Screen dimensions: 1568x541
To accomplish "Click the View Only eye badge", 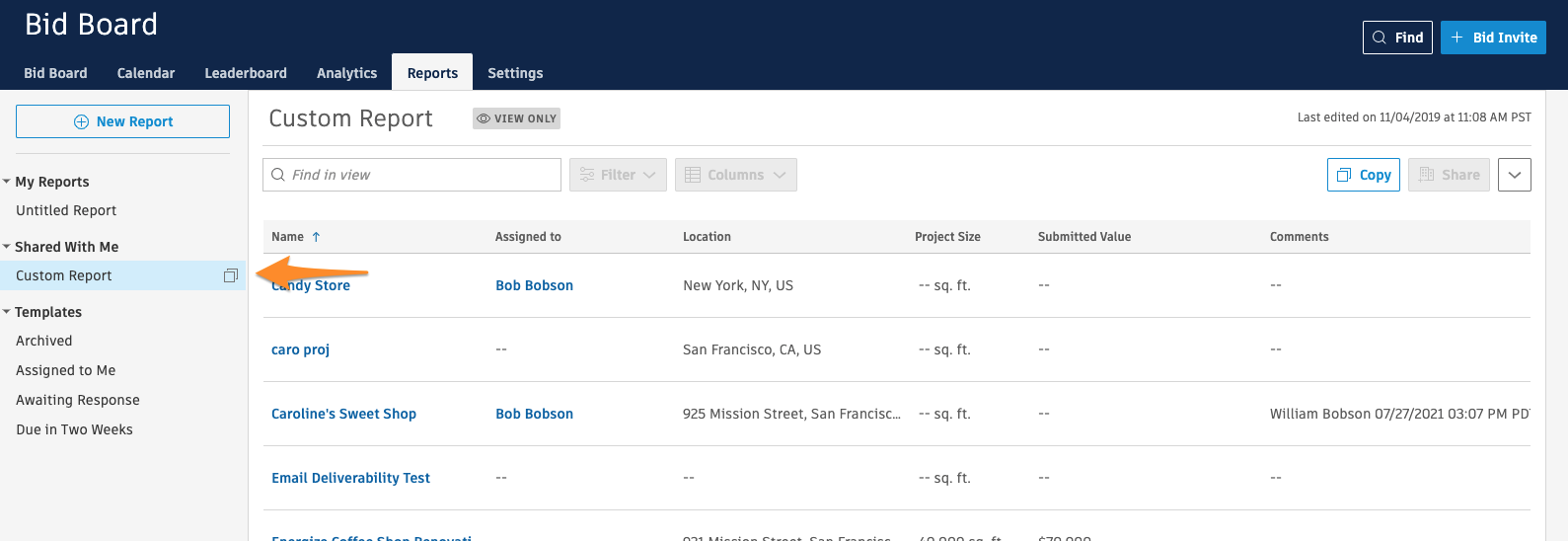I will click(516, 118).
